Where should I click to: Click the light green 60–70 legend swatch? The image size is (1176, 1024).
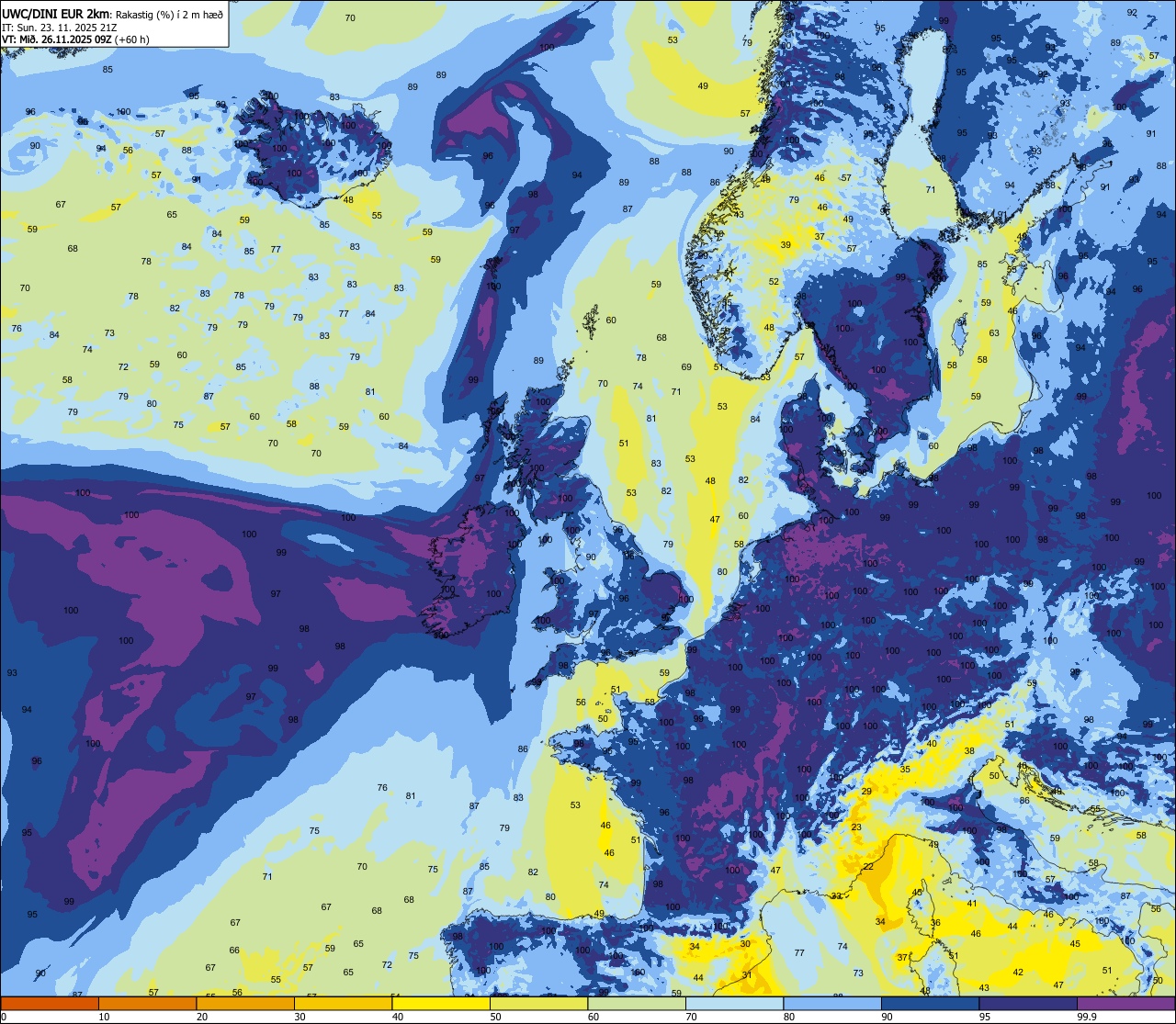(x=637, y=1003)
